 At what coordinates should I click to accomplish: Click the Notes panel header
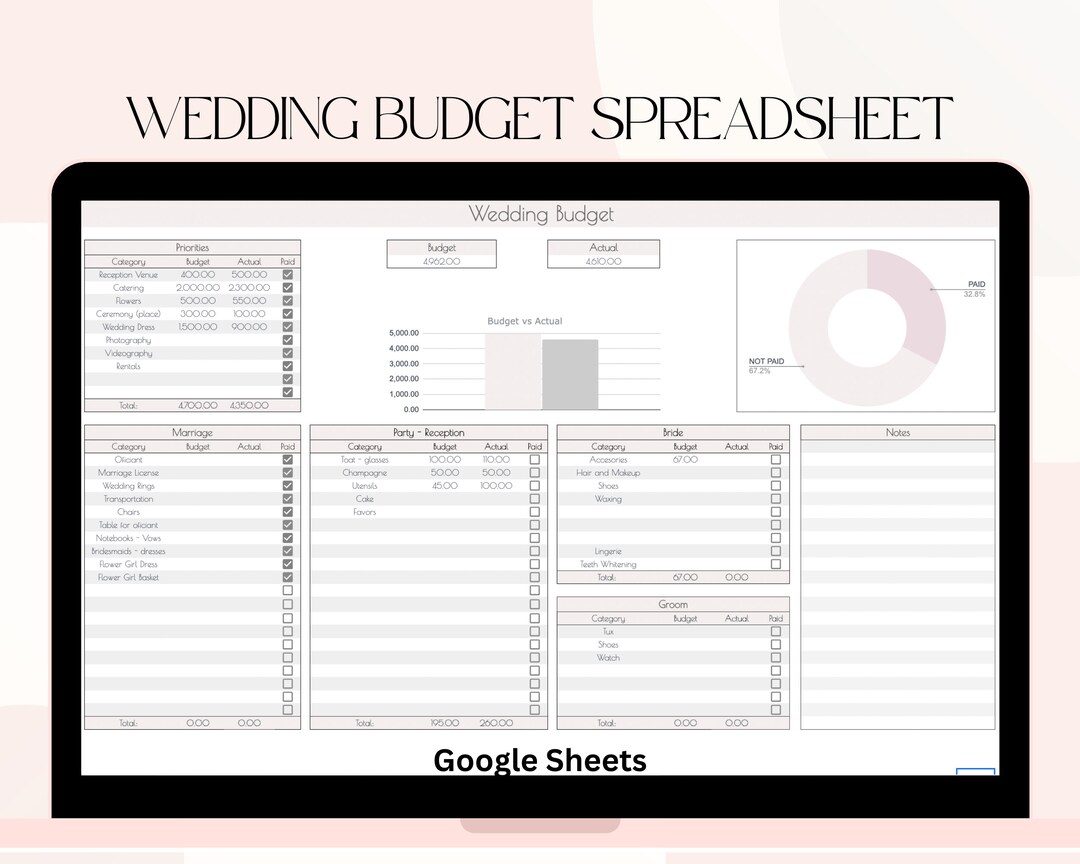coord(897,432)
